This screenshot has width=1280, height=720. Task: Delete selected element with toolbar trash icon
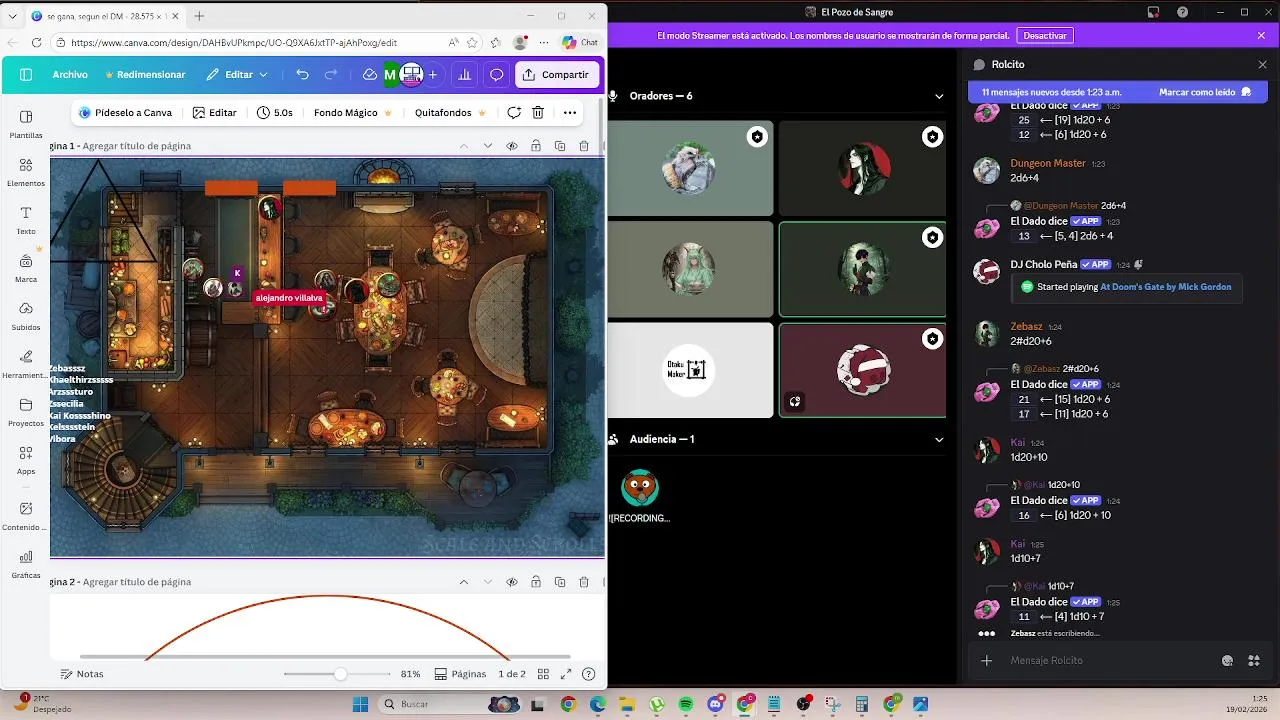click(538, 113)
